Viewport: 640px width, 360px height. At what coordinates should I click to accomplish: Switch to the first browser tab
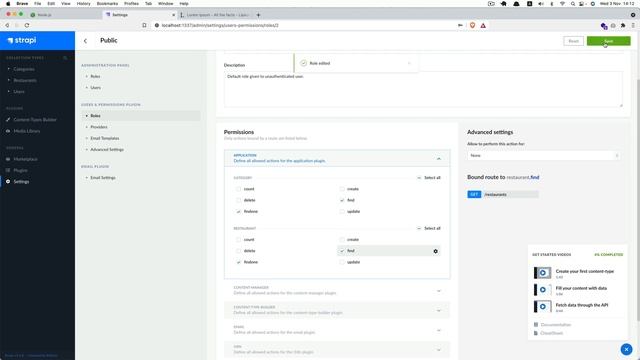(x=63, y=15)
